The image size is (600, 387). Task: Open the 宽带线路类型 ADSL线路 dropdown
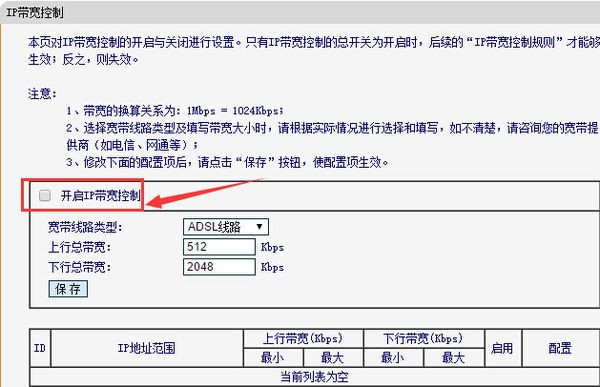point(226,227)
